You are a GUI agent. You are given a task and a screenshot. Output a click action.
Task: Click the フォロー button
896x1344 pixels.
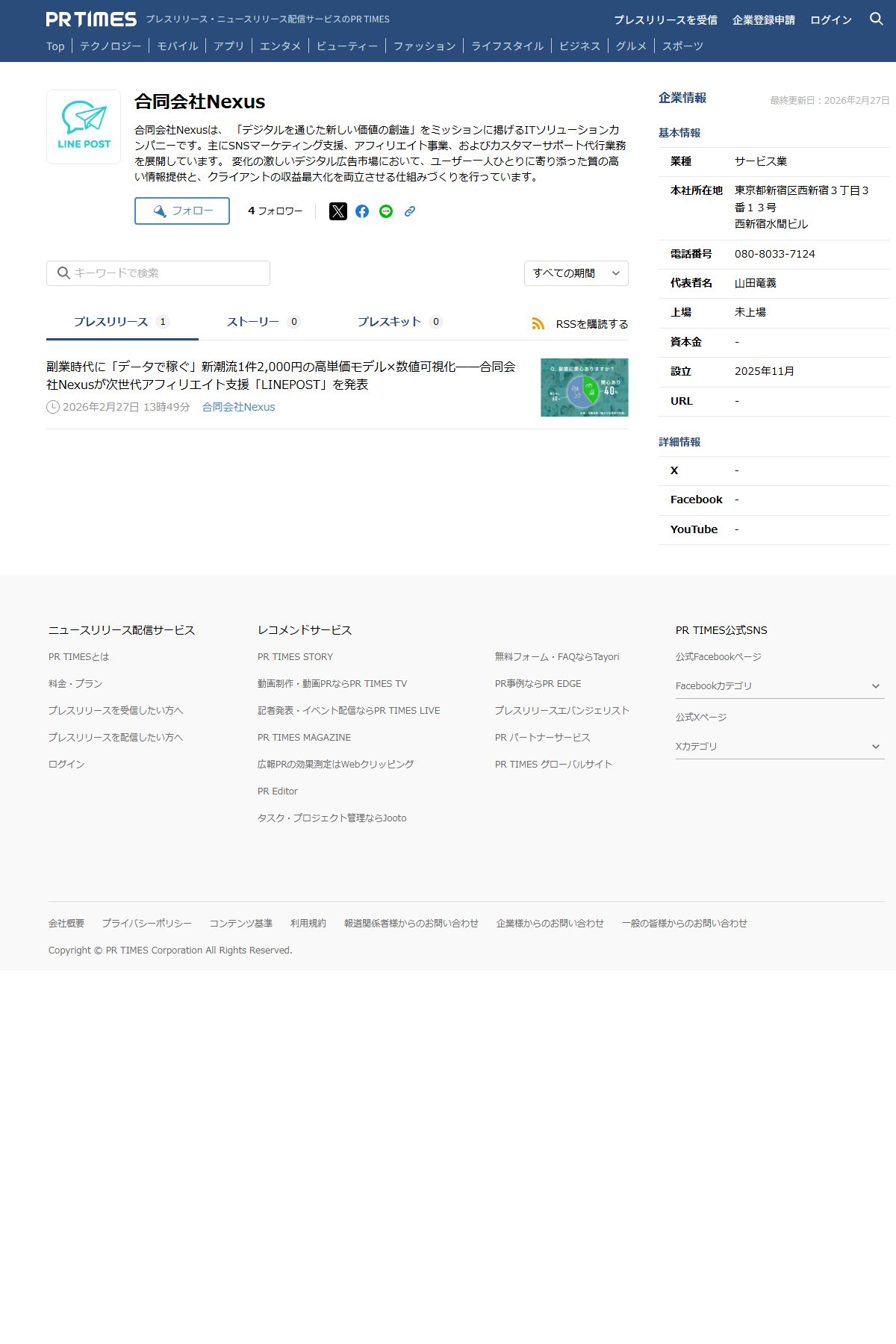pyautogui.click(x=182, y=211)
